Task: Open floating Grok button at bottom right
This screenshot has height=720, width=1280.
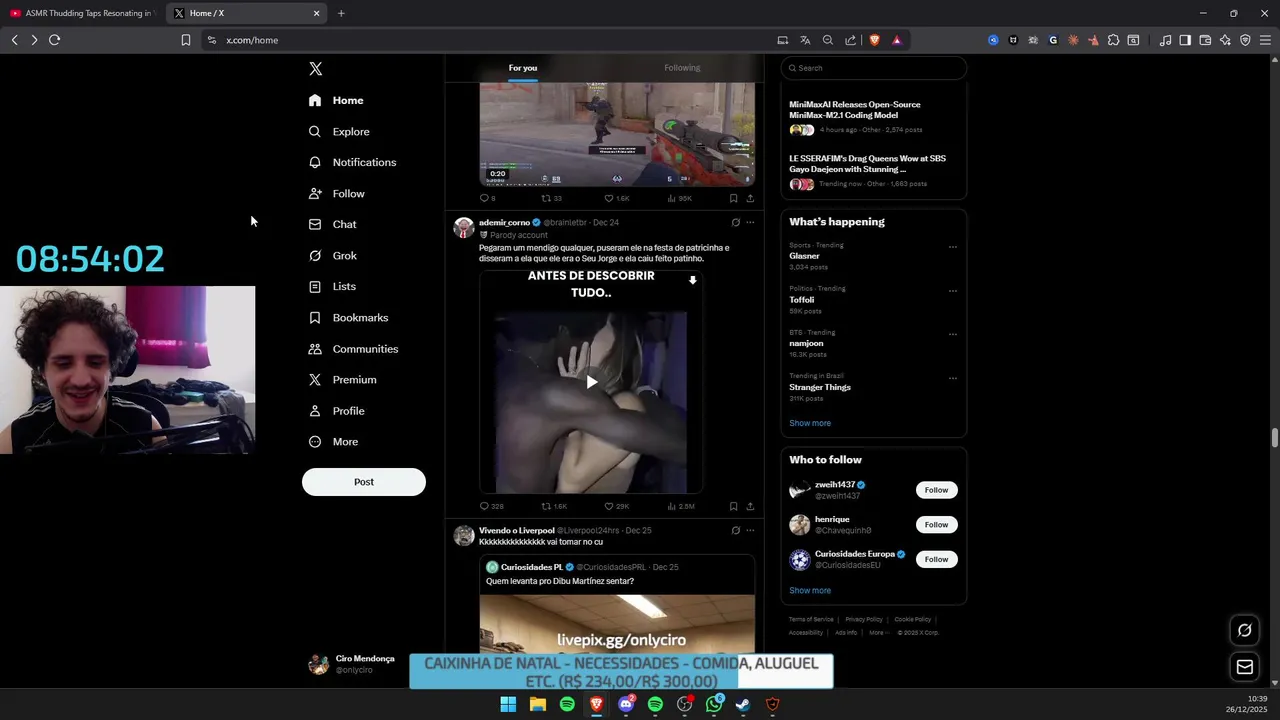Action: pyautogui.click(x=1245, y=630)
